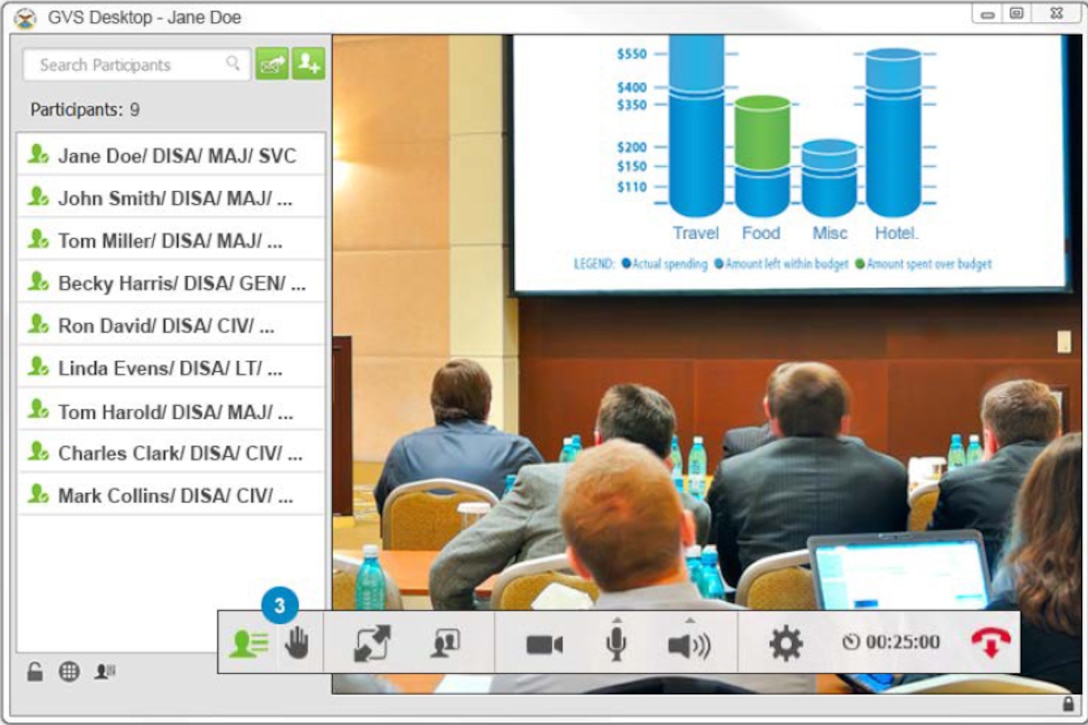Toggle the participants list panel
Viewport: 1088px width, 725px height.
click(x=247, y=644)
